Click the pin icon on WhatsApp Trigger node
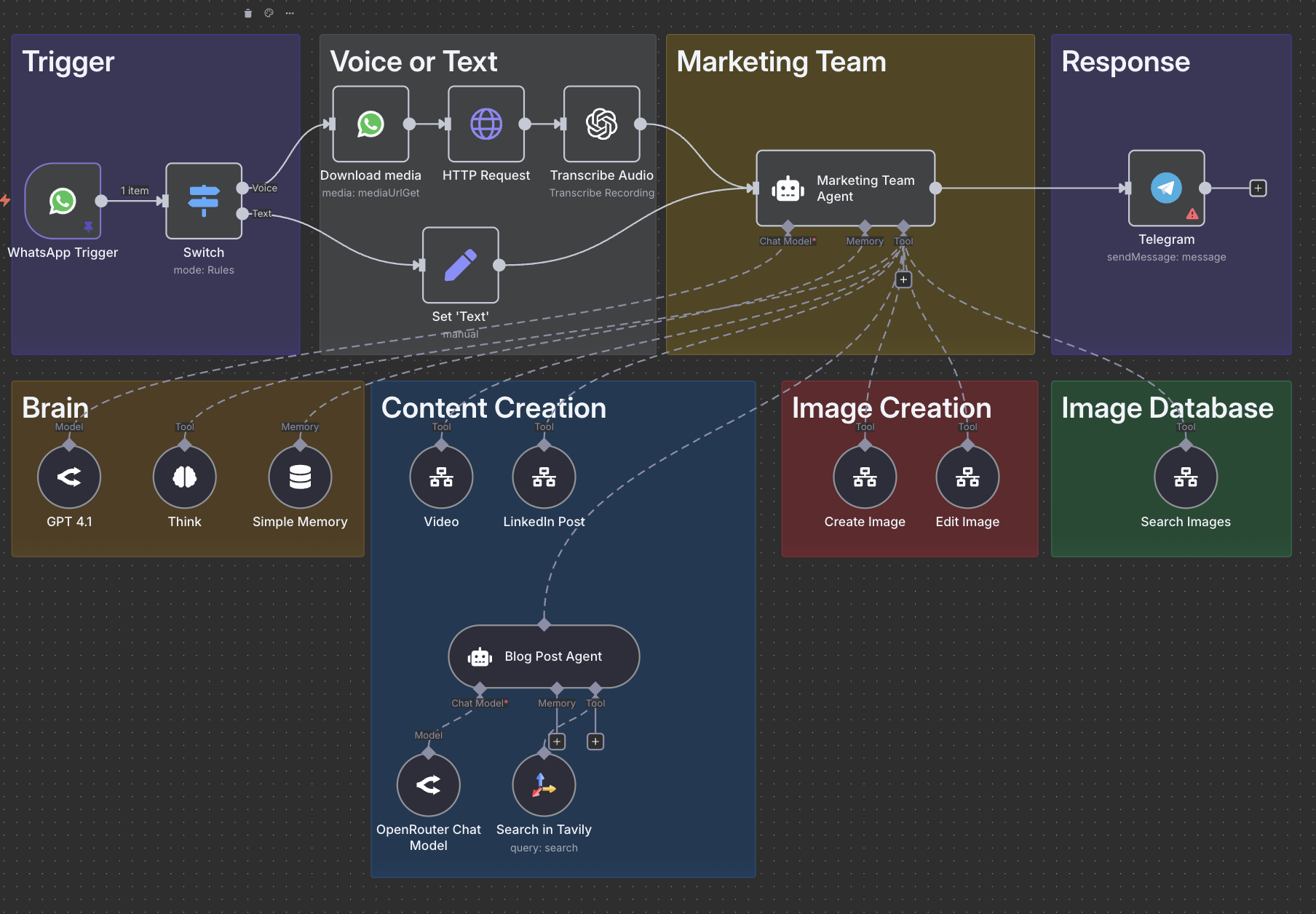This screenshot has height=914, width=1316. 88,226
